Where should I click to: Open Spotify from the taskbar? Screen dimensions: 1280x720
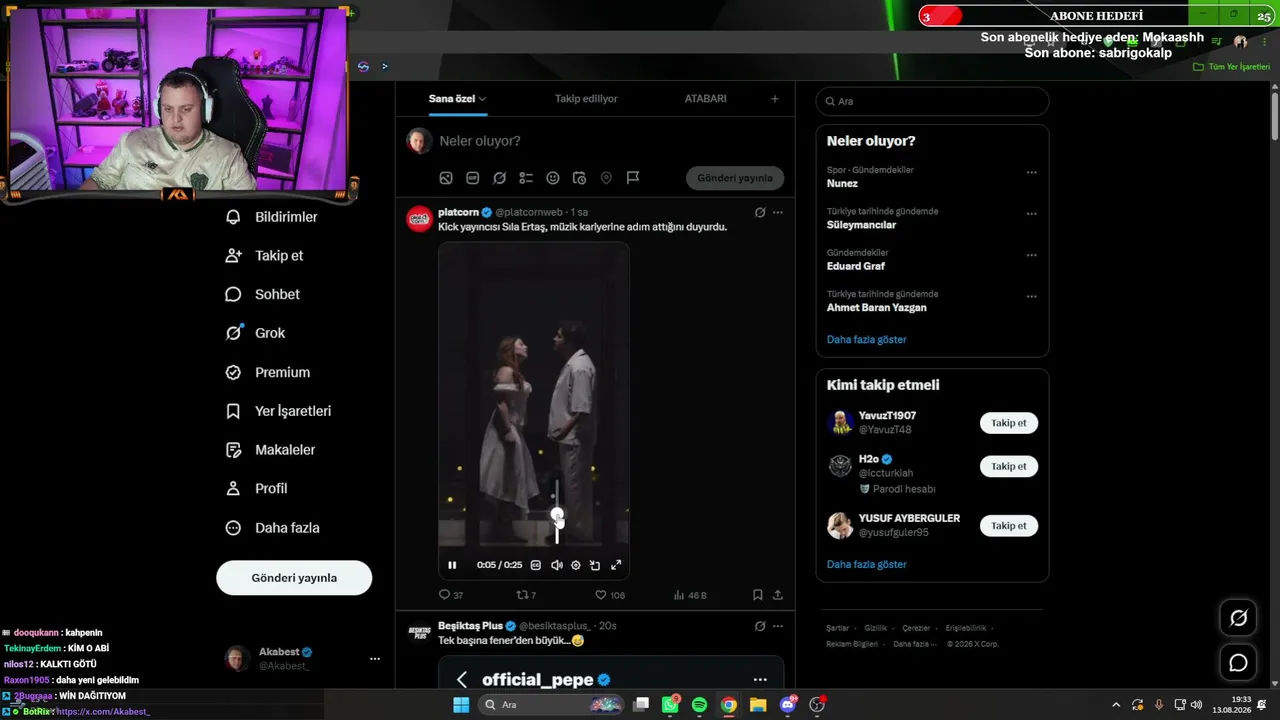pos(699,705)
